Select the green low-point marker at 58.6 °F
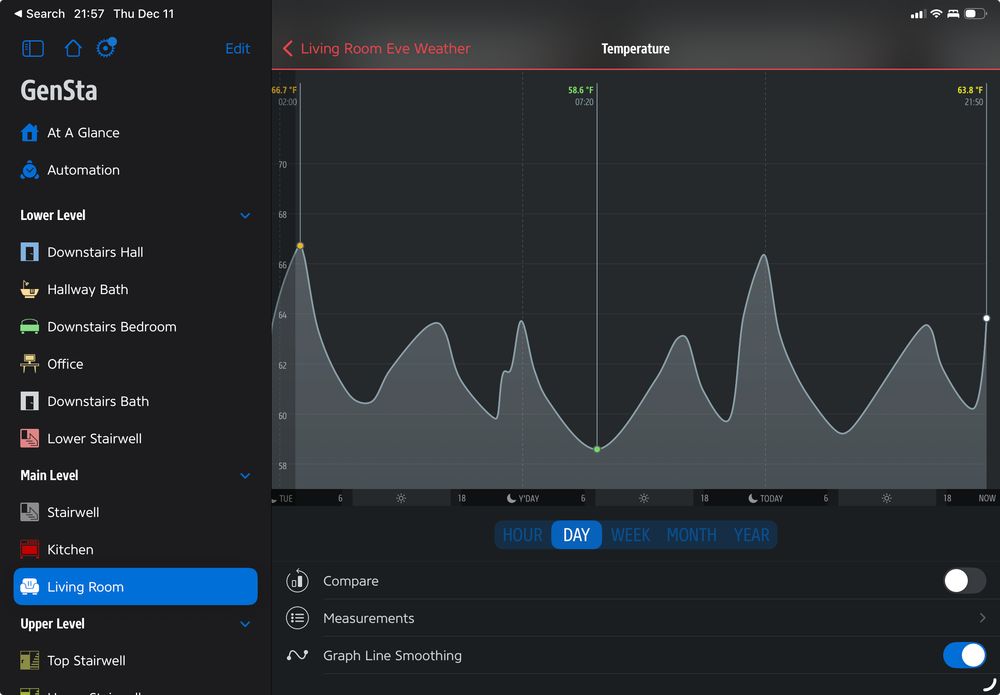The image size is (1000, 695). [x=597, y=449]
